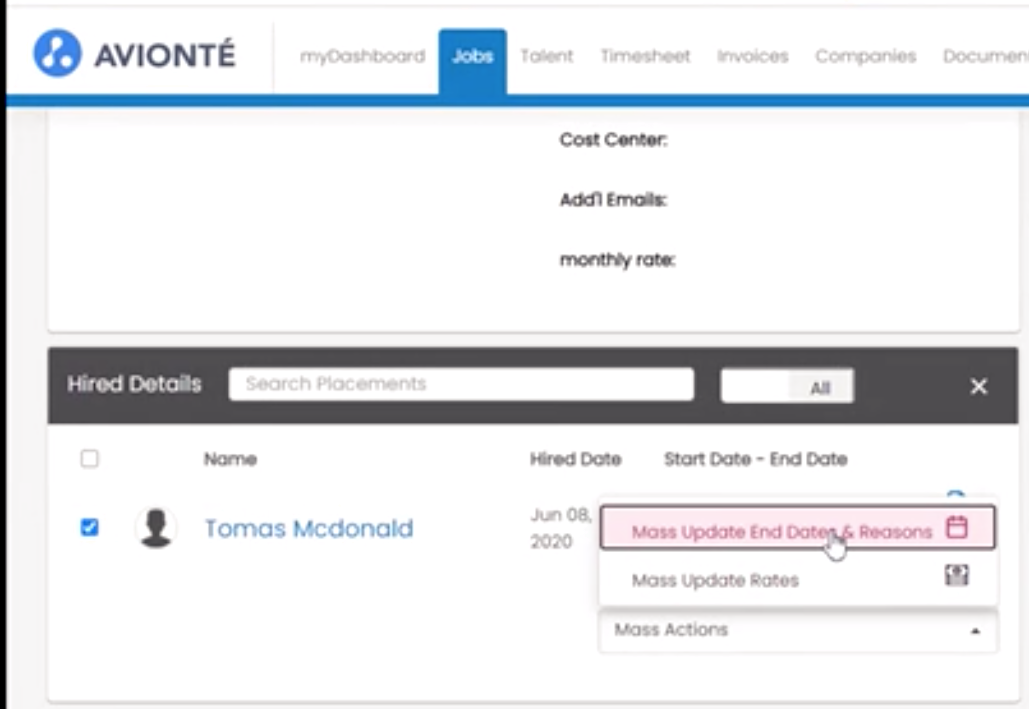This screenshot has width=1029, height=709.
Task: Close the Hired Details panel with X
Action: pyautogui.click(x=978, y=386)
